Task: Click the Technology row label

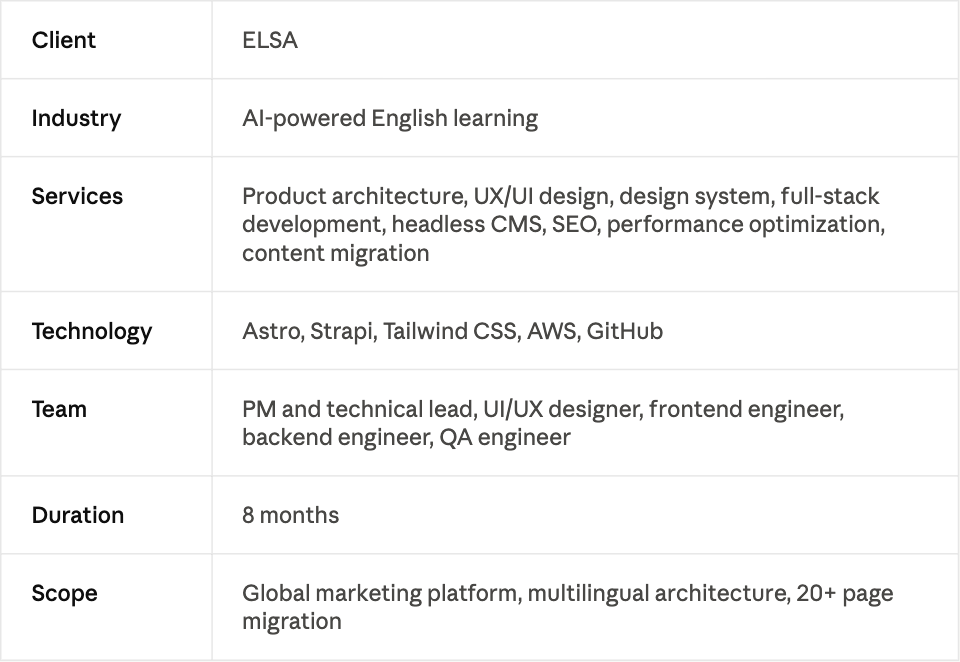Action: pos(92,331)
